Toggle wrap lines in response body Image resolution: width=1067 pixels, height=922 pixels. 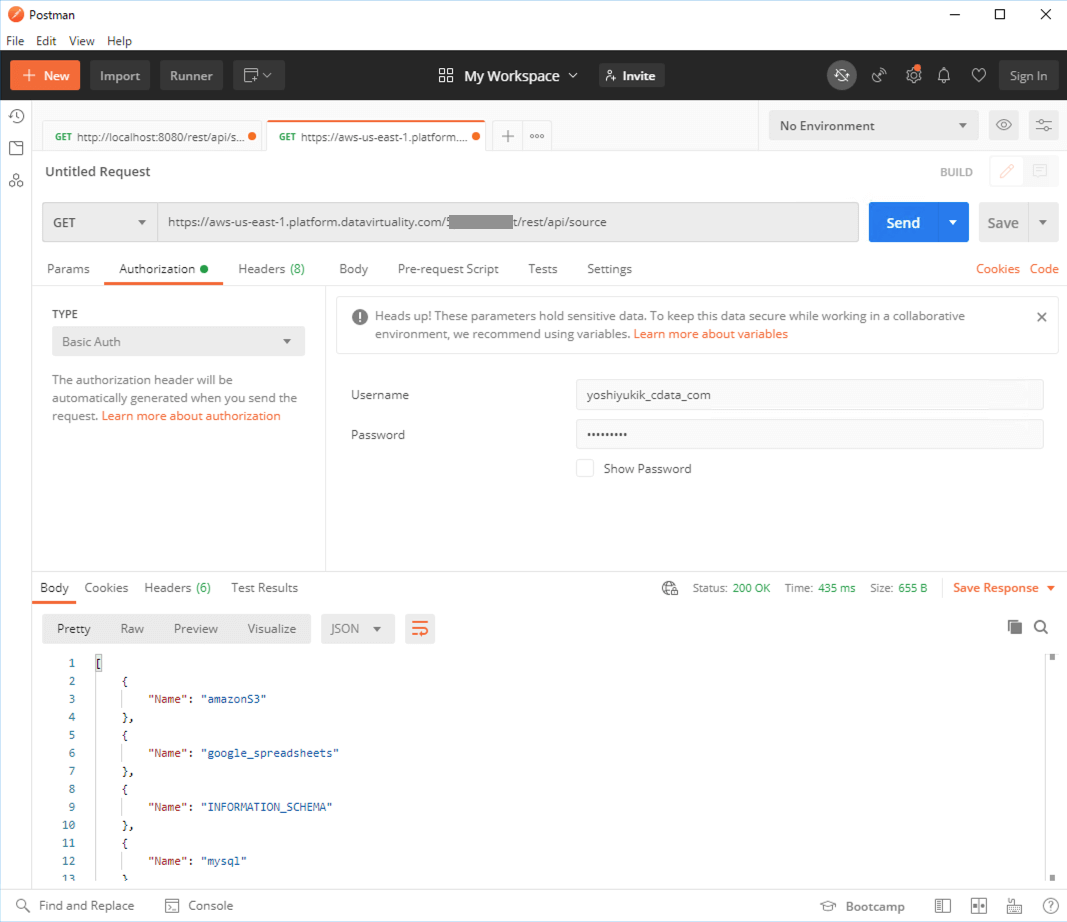tap(419, 628)
